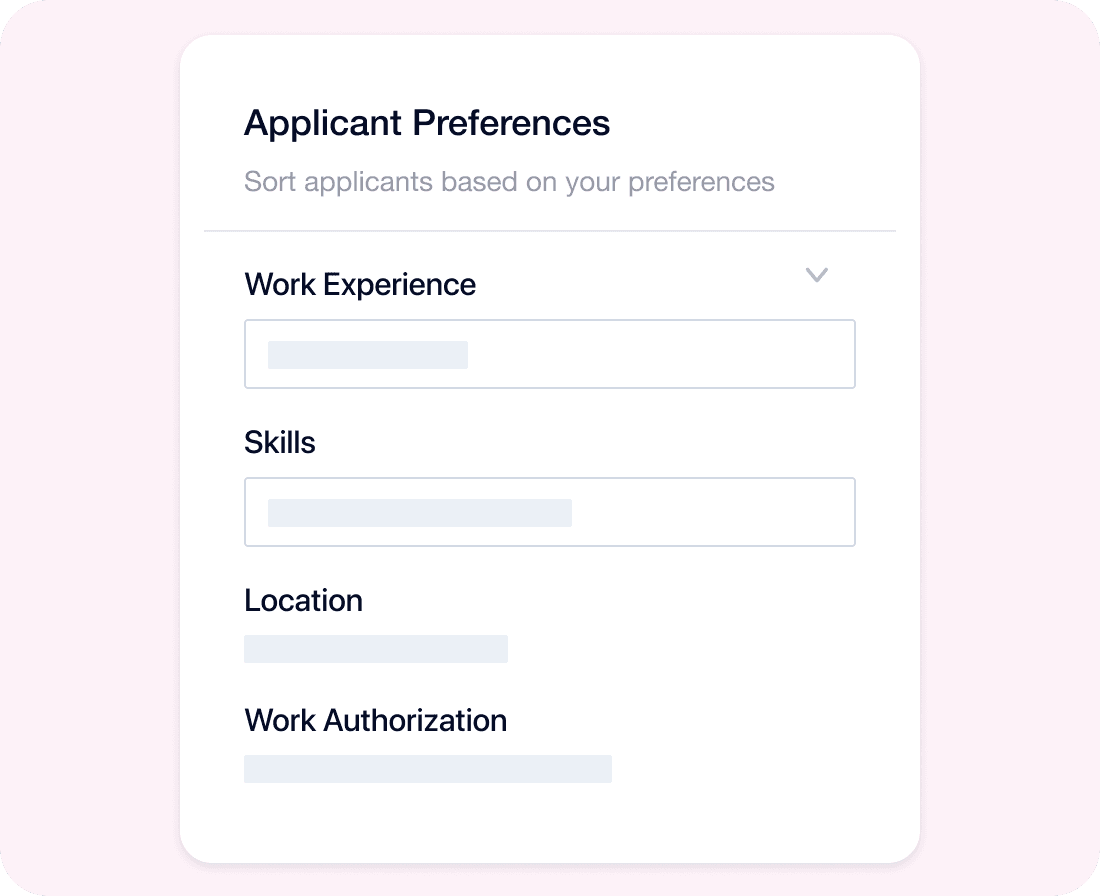Click the Applicant Preferences heading

tap(427, 122)
